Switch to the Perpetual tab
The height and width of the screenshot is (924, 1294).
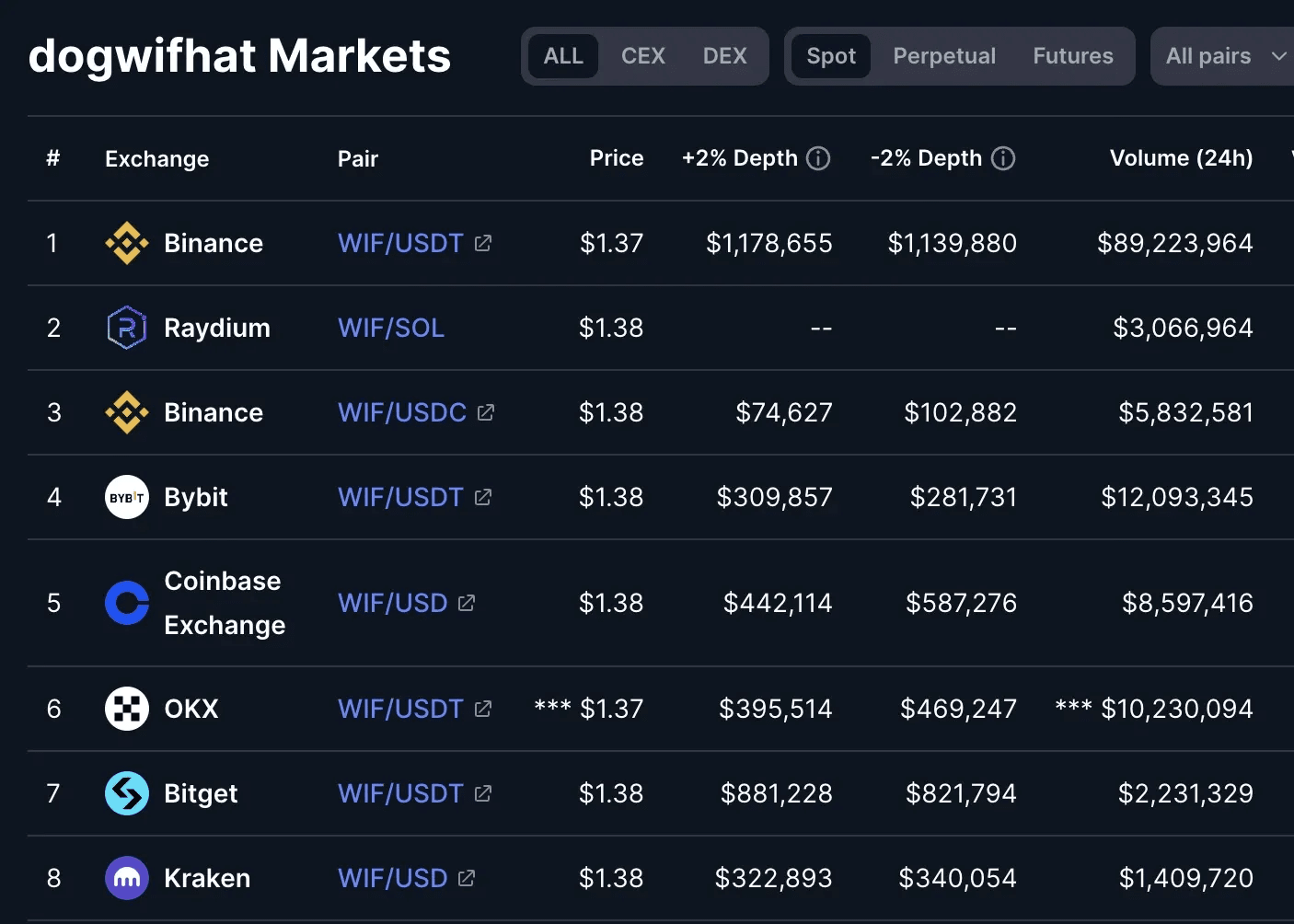click(944, 56)
